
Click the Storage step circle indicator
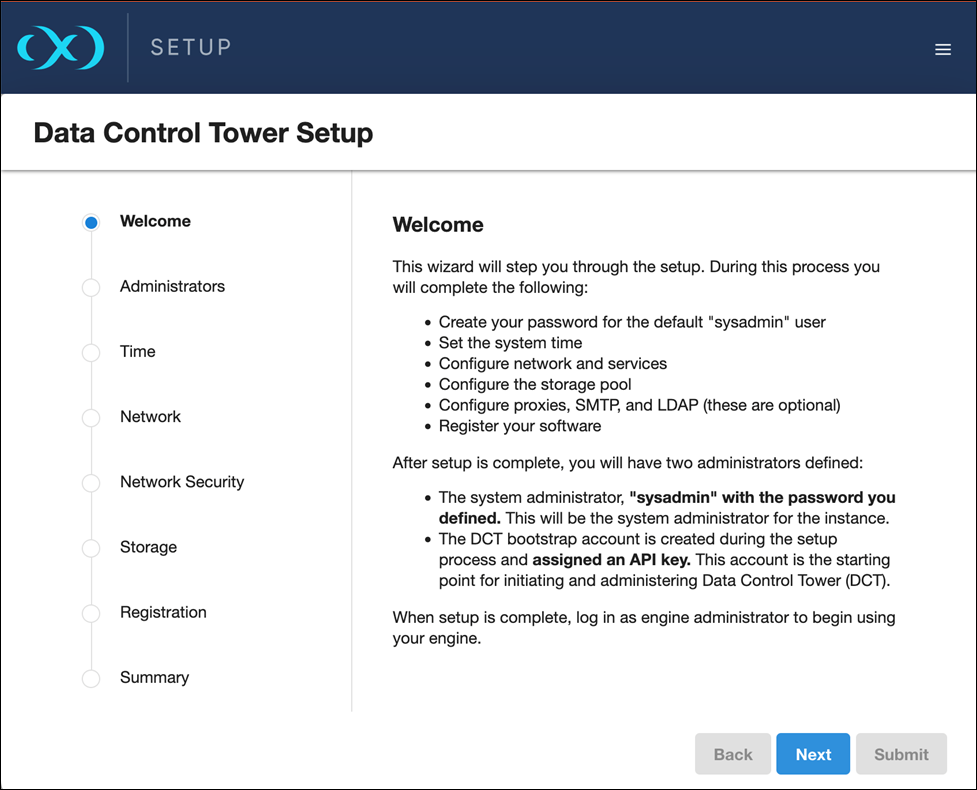(x=91, y=548)
